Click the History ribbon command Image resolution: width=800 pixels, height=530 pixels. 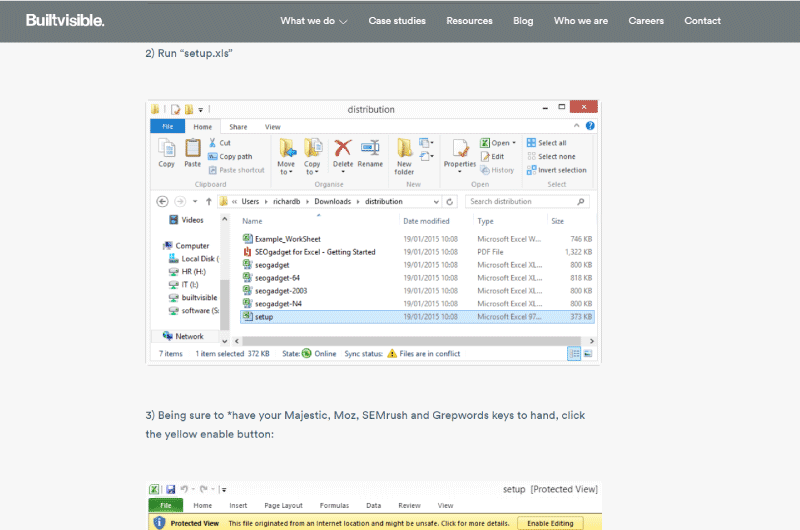497,170
